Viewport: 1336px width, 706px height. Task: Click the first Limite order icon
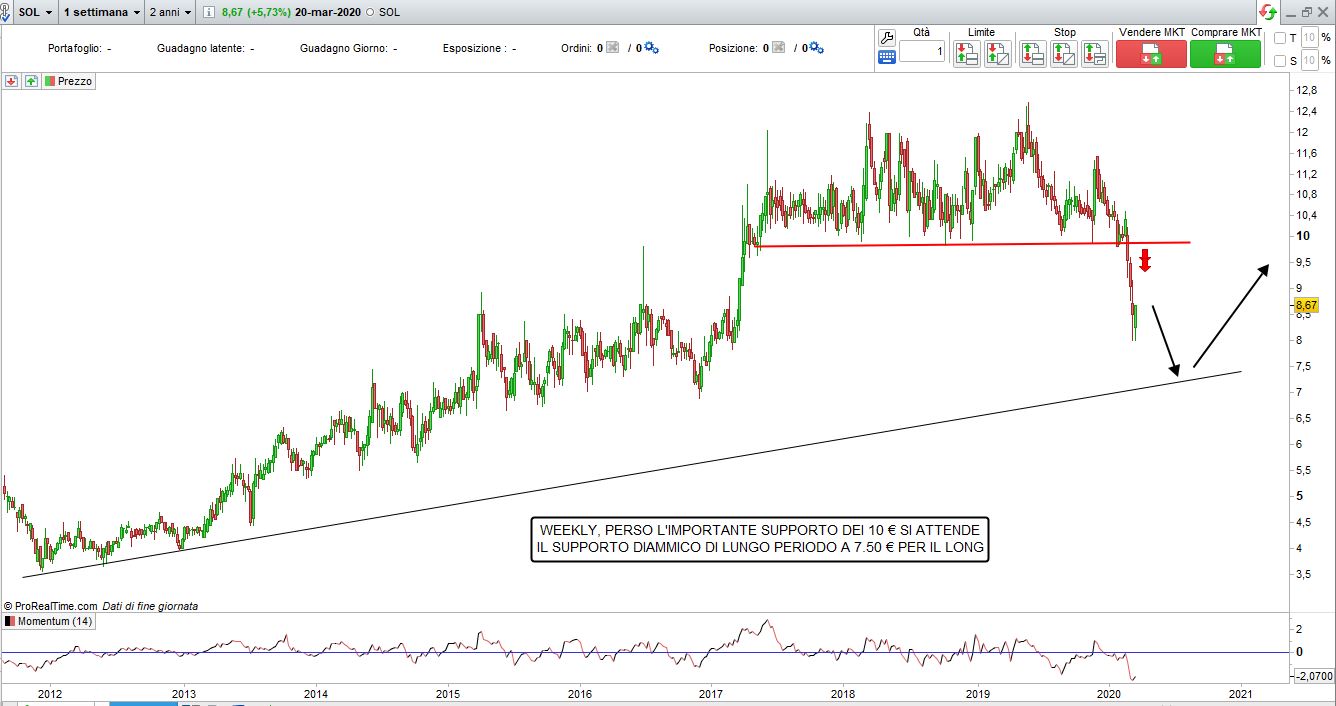tap(966, 54)
